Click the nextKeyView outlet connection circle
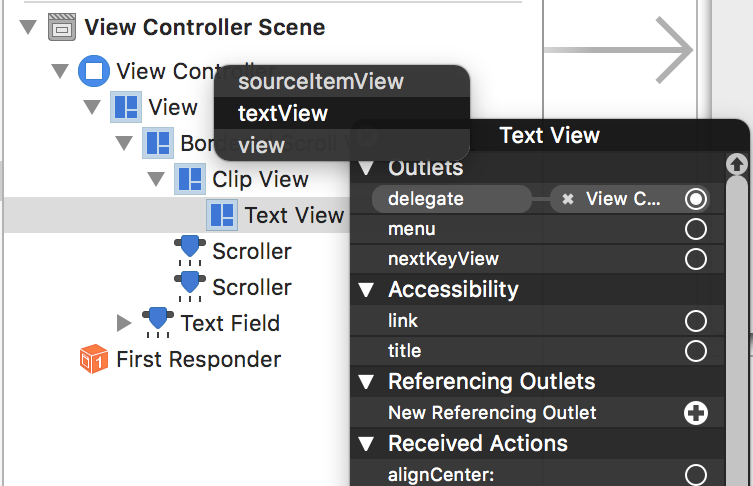753x486 pixels. pos(696,259)
